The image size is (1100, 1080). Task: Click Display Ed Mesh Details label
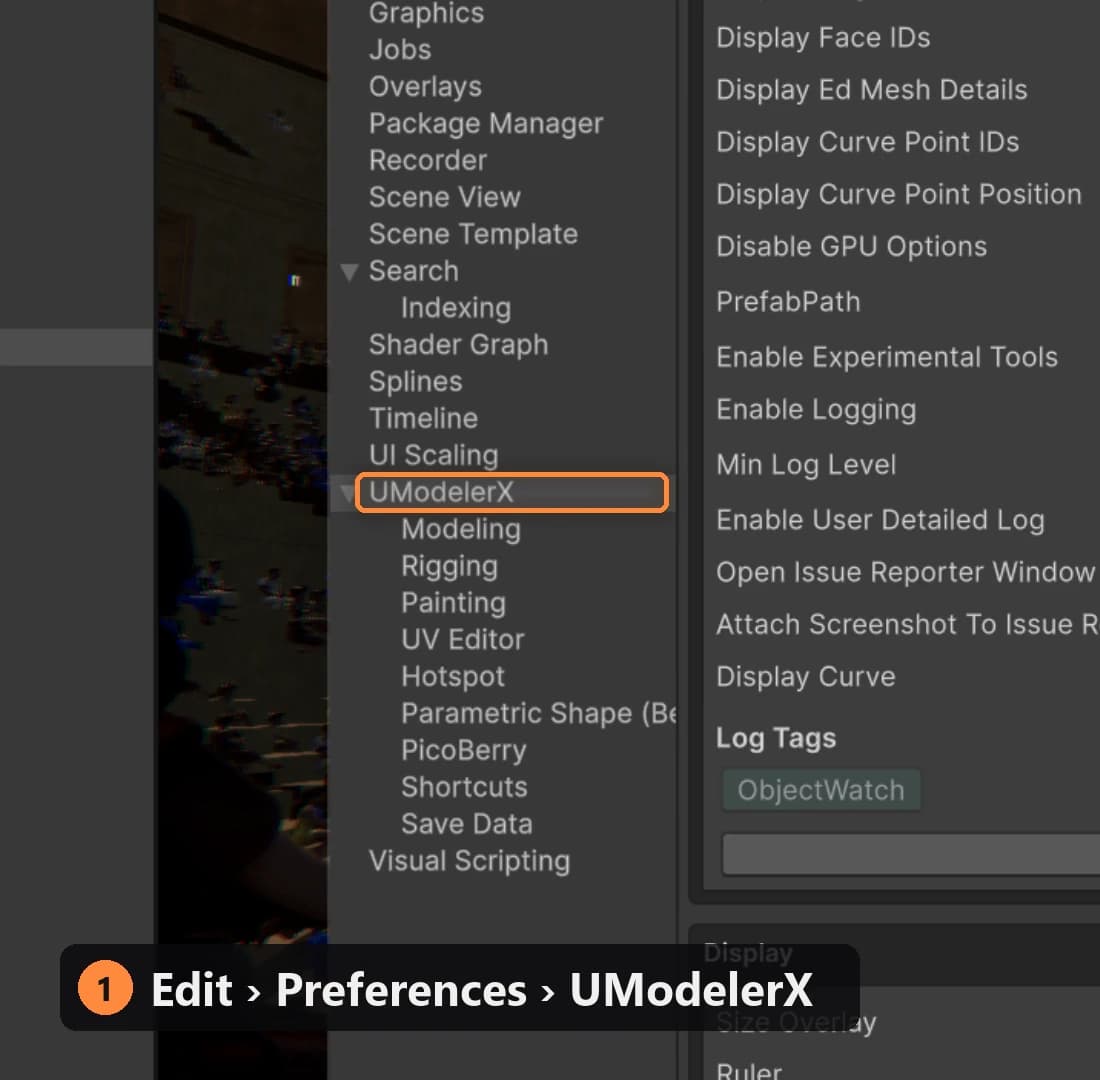(x=871, y=90)
